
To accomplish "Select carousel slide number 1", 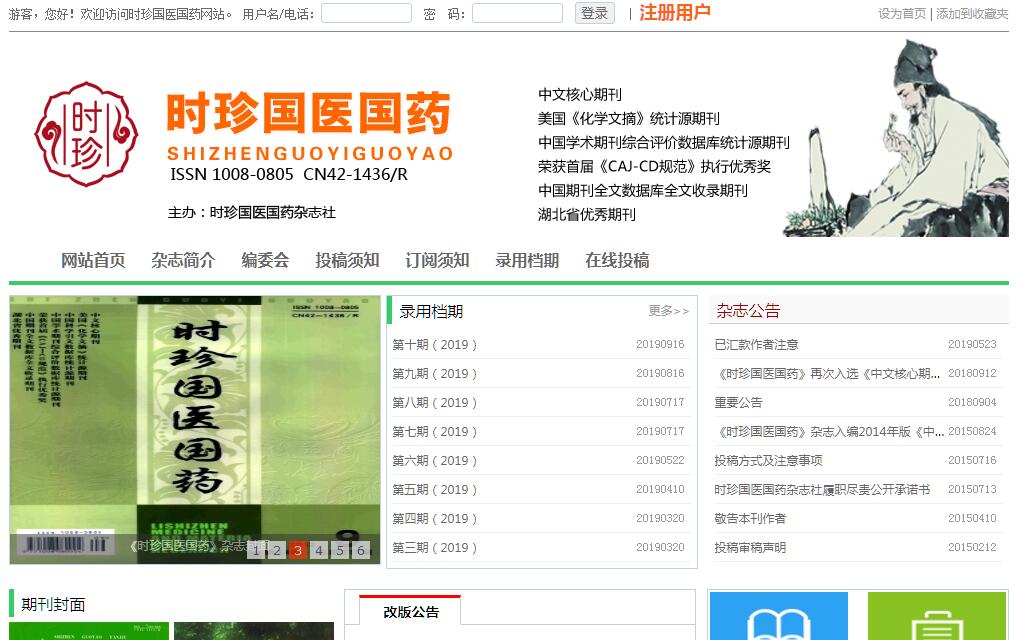I will (x=256, y=550).
